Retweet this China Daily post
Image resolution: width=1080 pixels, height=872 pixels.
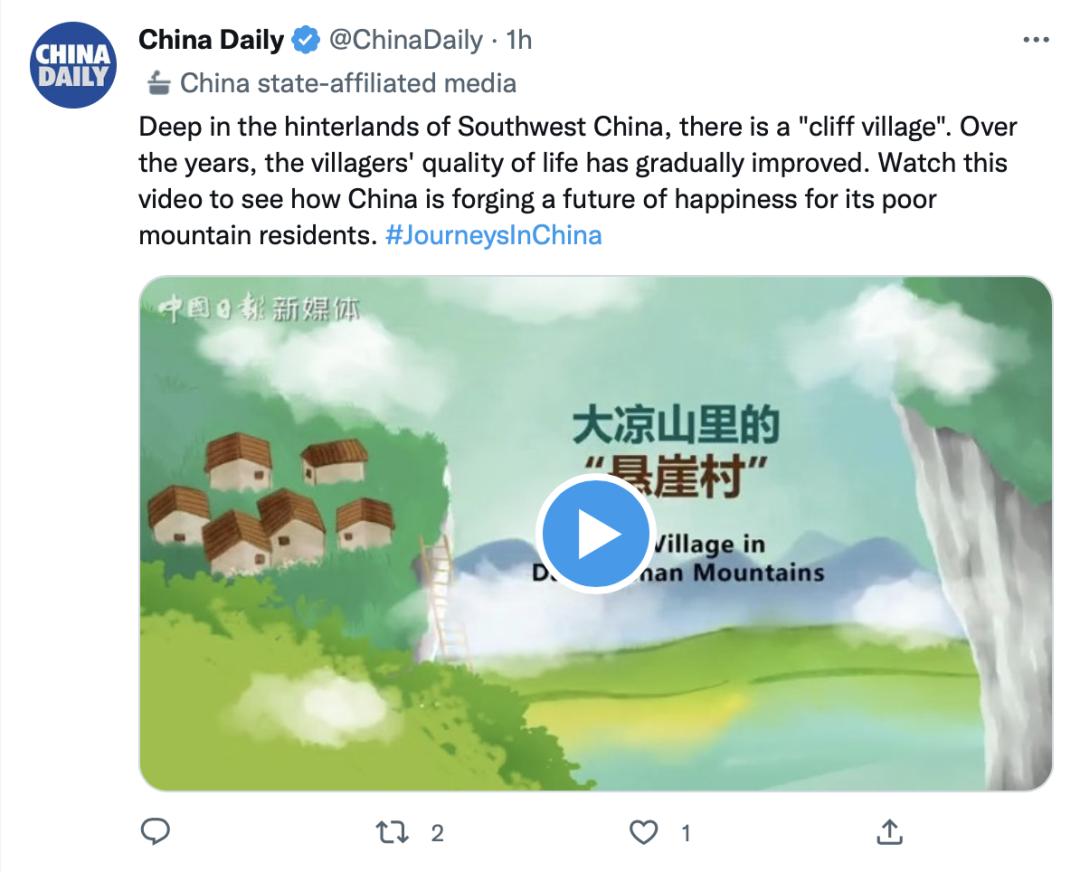[392, 832]
